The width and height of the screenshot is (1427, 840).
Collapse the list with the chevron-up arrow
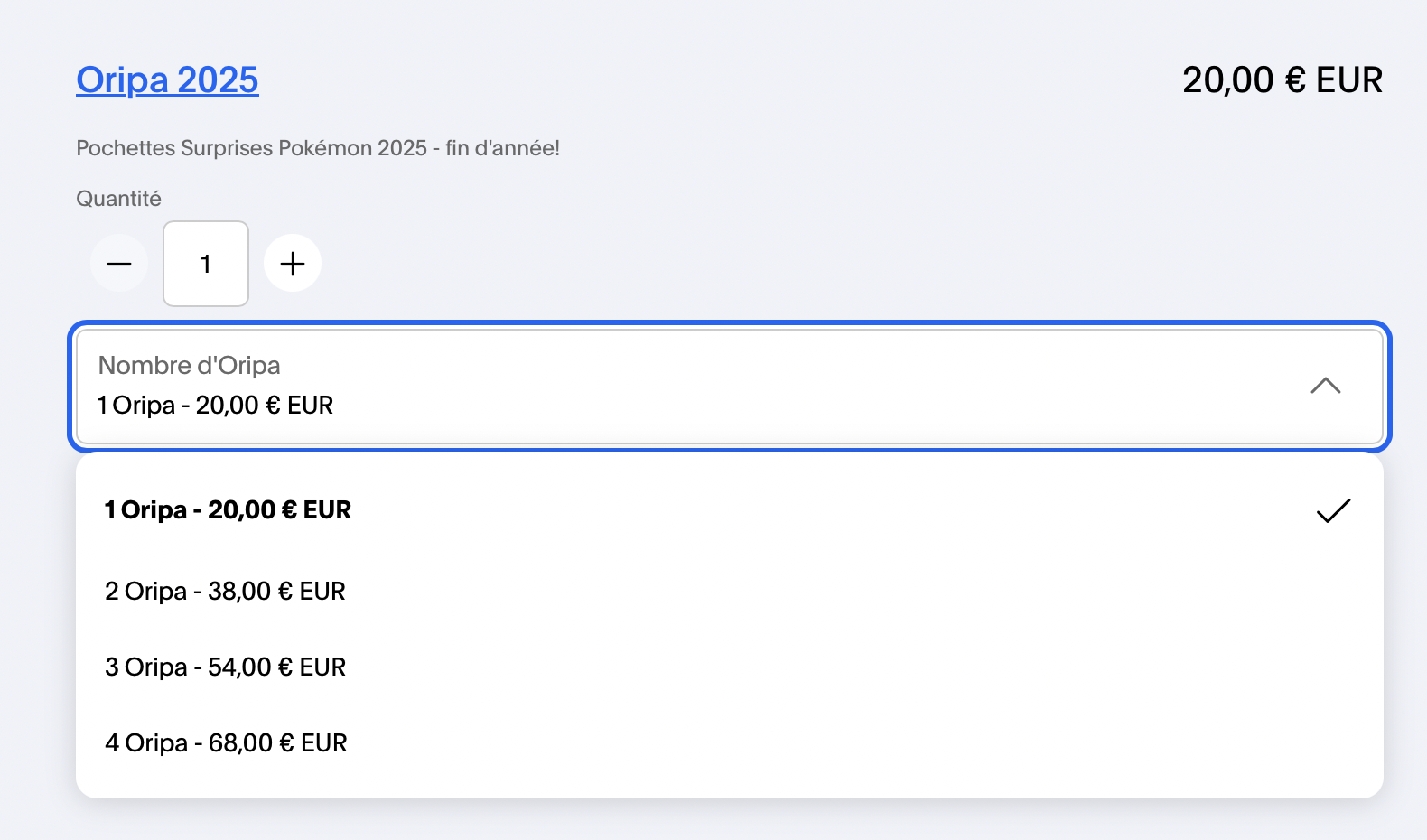point(1325,387)
